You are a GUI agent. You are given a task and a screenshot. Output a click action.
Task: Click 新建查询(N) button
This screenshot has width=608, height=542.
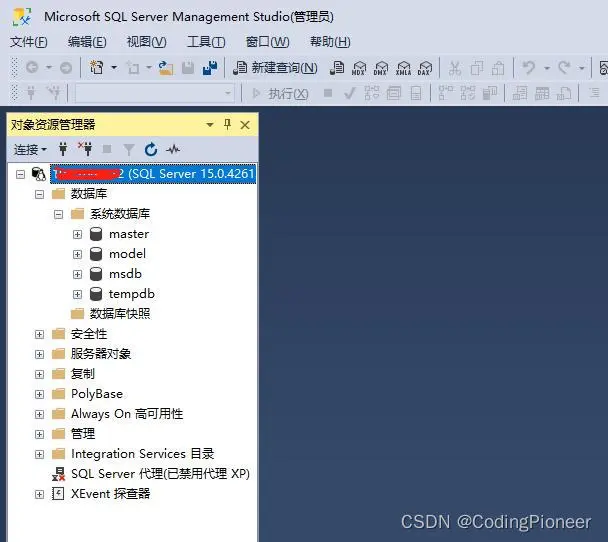click(275, 68)
